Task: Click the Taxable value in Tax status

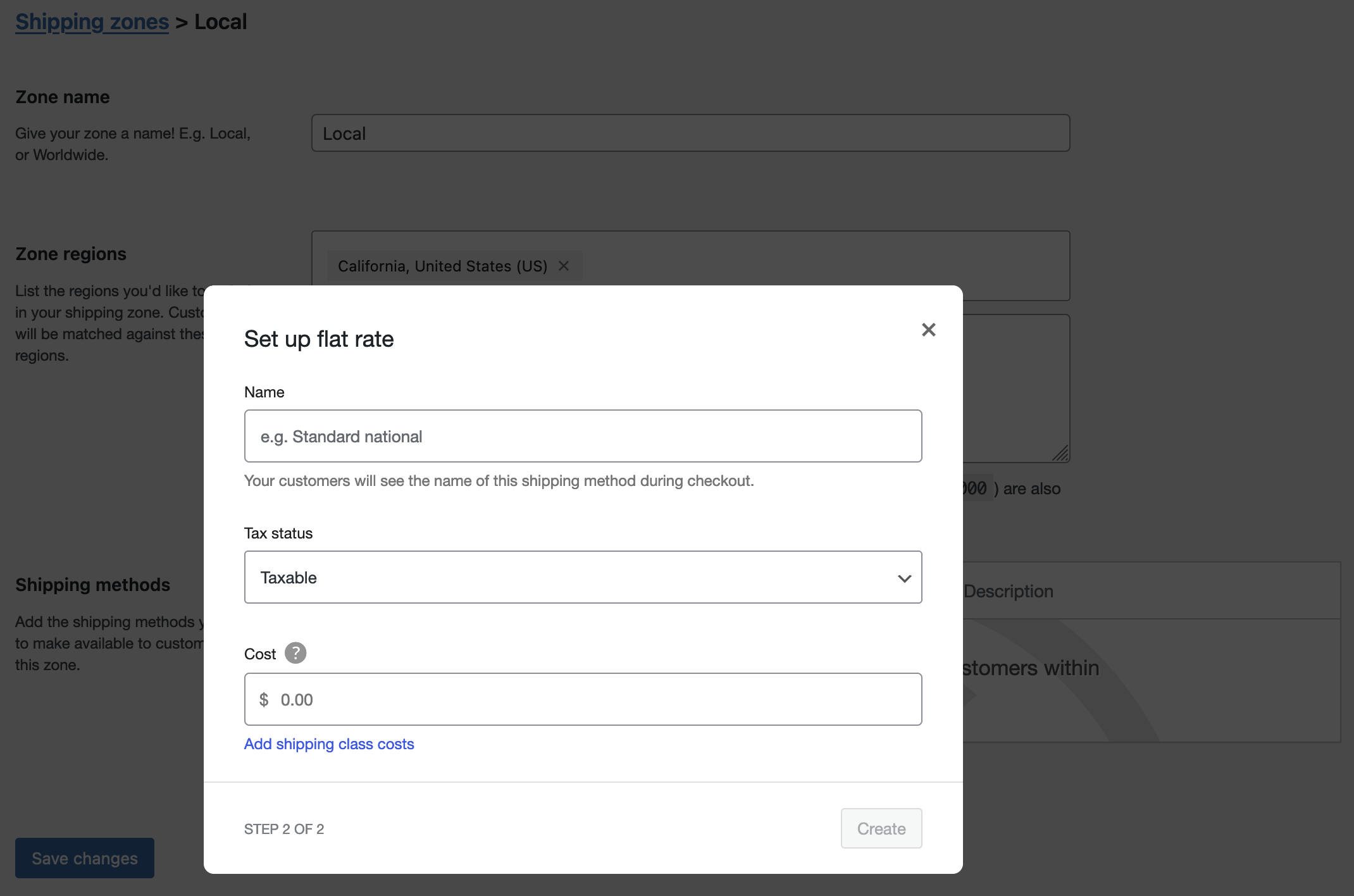Action: [288, 577]
